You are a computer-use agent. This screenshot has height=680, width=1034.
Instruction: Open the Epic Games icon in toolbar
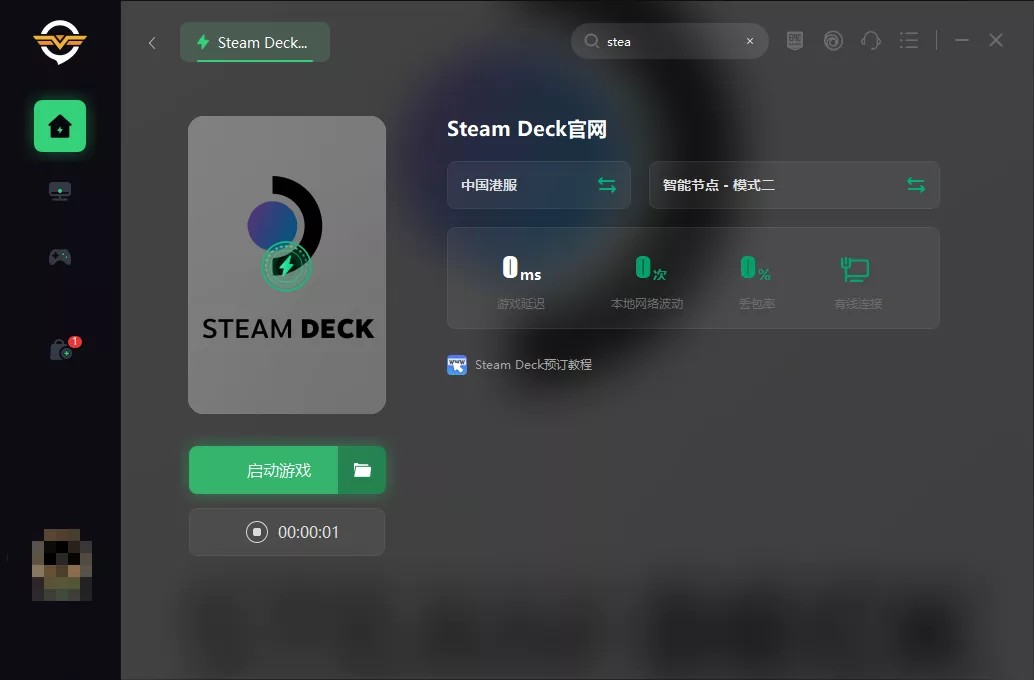(x=795, y=41)
